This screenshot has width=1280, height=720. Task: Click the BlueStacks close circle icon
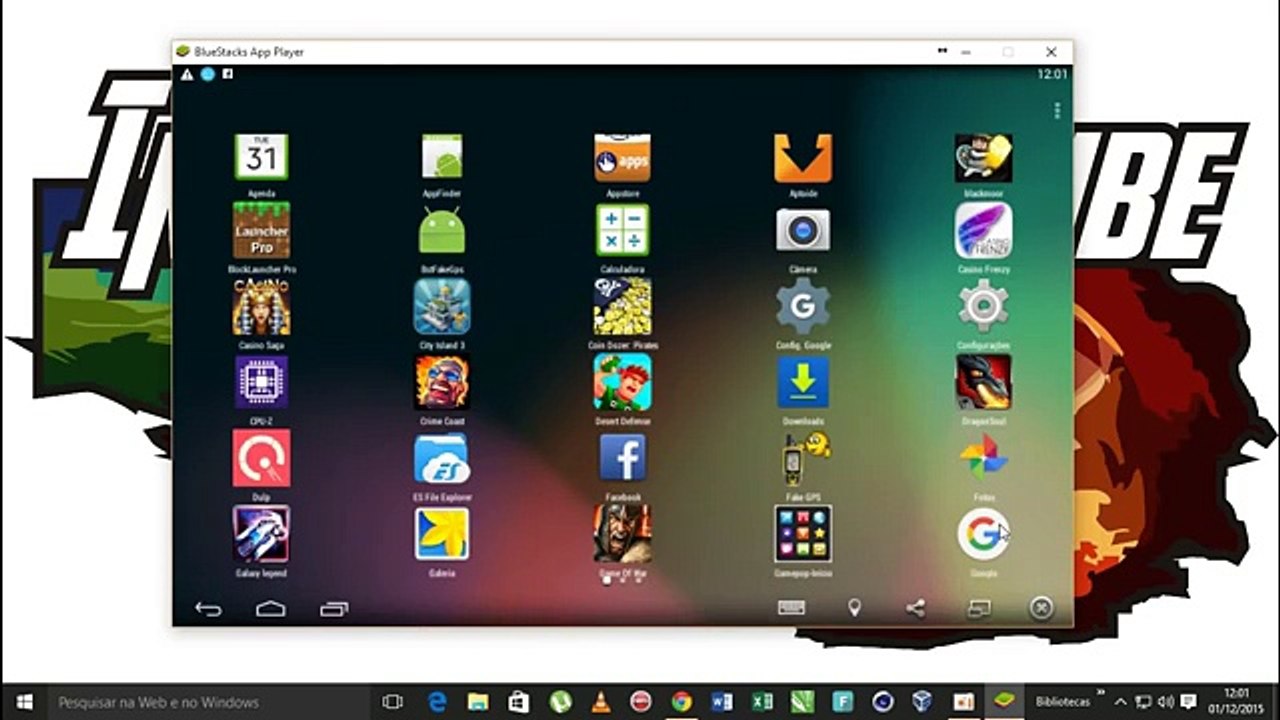pyautogui.click(x=1041, y=608)
